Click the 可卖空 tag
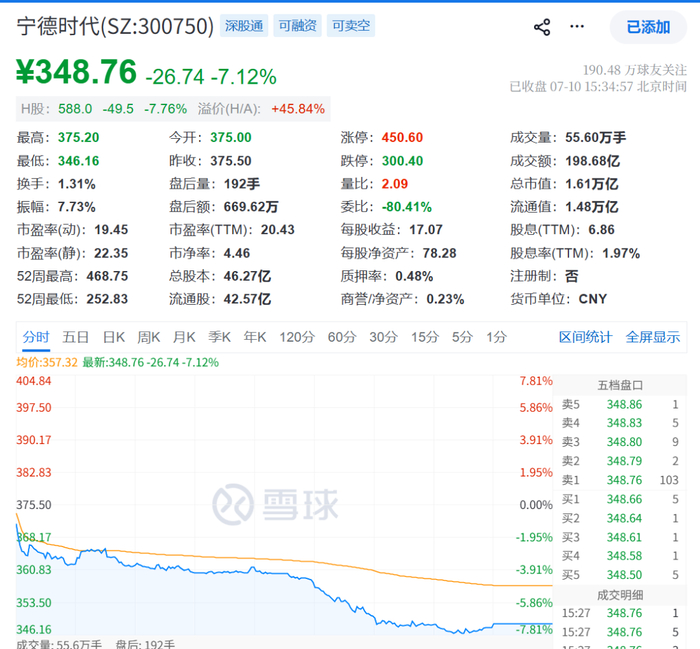Screen dimensions: 700x649 point(351,26)
